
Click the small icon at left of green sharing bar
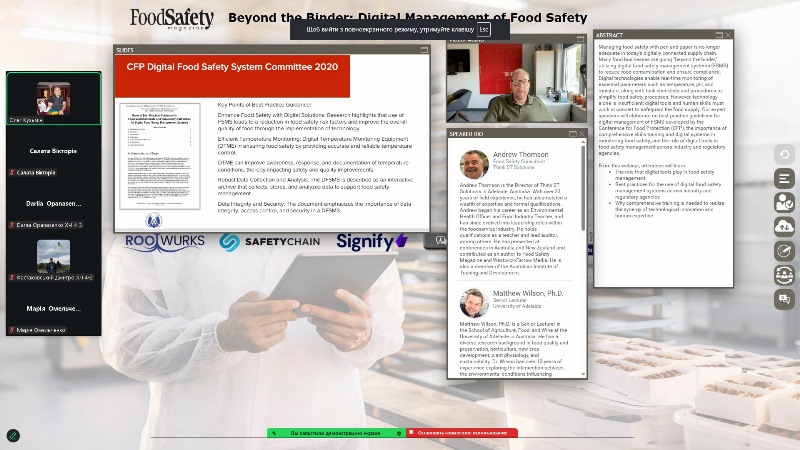tap(274, 433)
